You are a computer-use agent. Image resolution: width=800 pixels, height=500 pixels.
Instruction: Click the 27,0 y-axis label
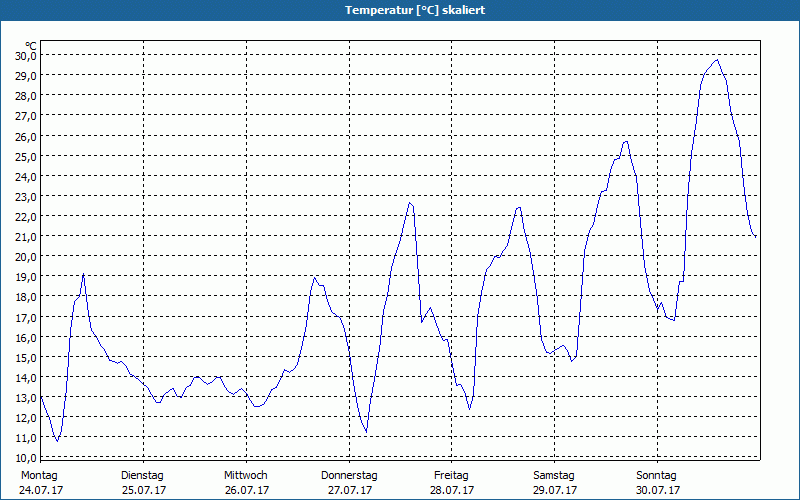[x=26, y=116]
